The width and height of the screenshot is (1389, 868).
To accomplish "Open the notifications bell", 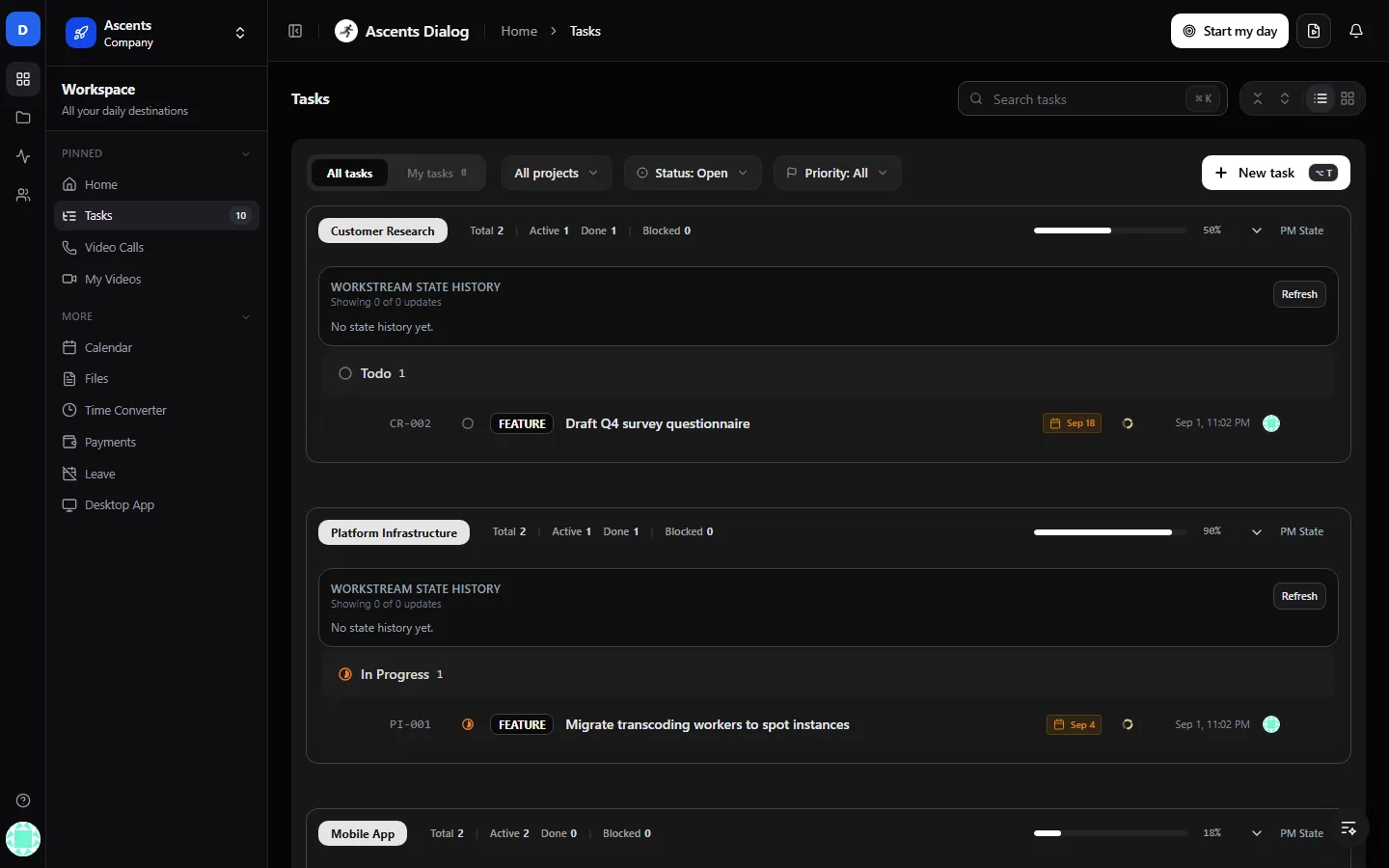I will [1356, 31].
